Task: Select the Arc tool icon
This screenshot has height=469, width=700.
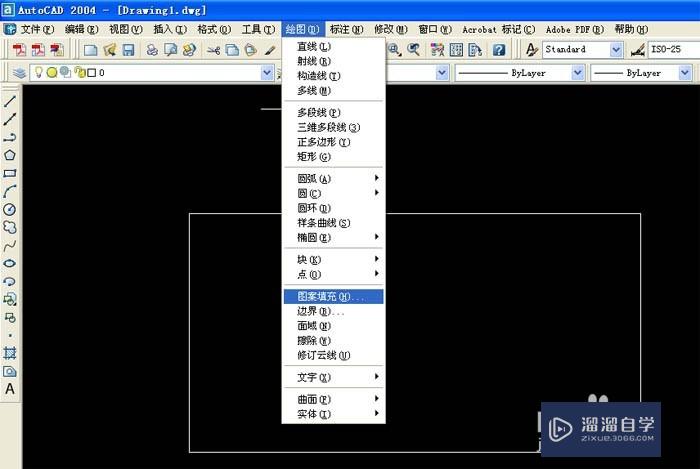Action: click(10, 191)
